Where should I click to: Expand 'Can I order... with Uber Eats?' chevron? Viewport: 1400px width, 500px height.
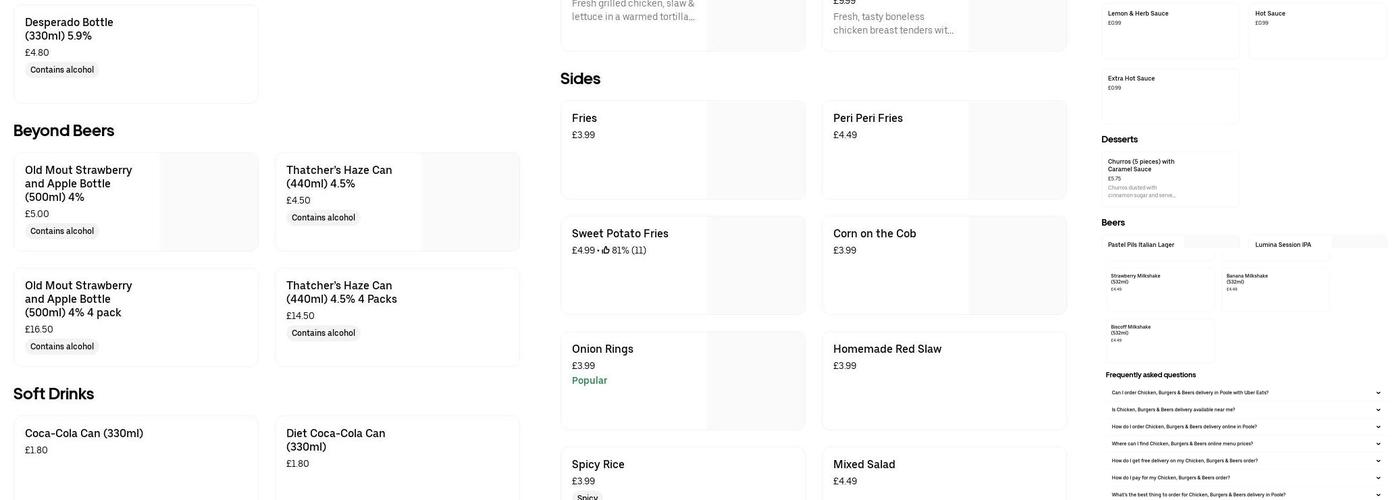click(1378, 393)
